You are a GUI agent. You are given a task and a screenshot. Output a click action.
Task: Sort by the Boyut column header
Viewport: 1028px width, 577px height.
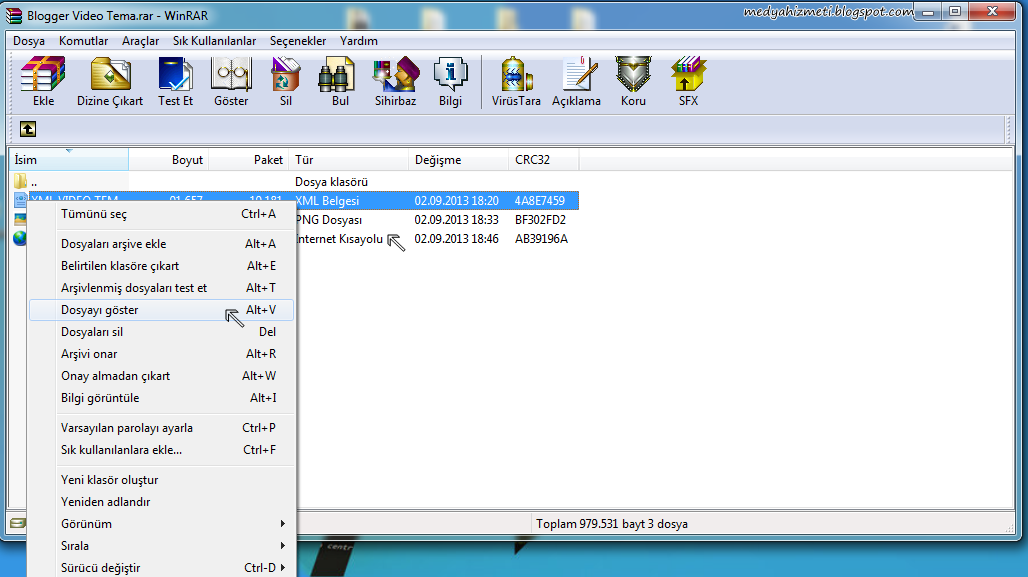click(168, 160)
